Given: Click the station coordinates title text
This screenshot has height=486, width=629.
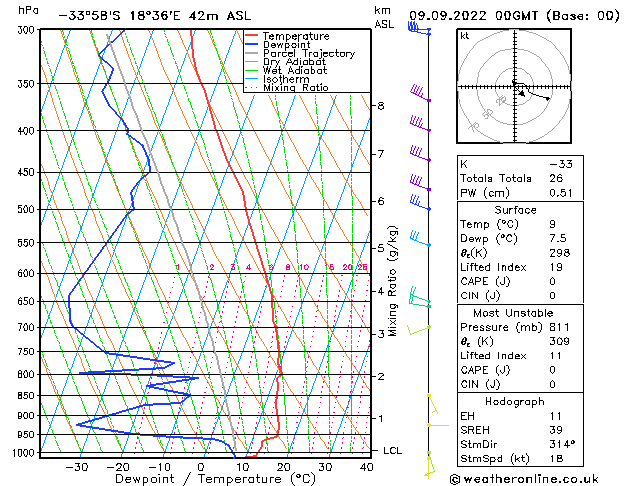Looking at the screenshot, I should click(x=154, y=16).
